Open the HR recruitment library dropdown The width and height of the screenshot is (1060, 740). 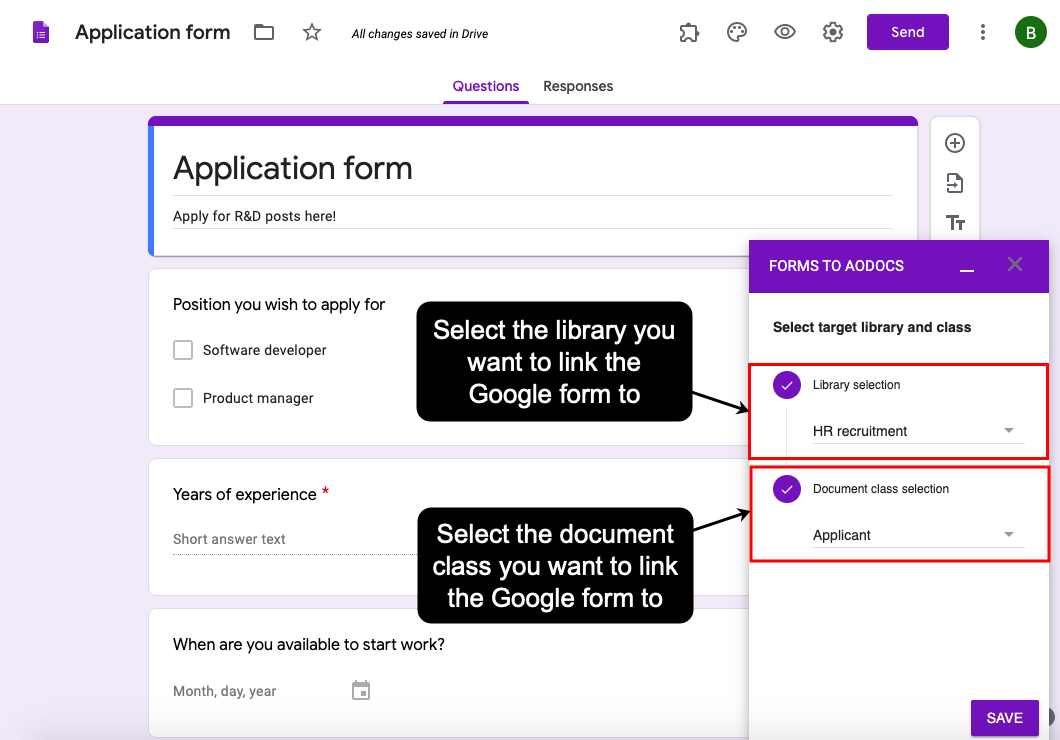[918, 431]
